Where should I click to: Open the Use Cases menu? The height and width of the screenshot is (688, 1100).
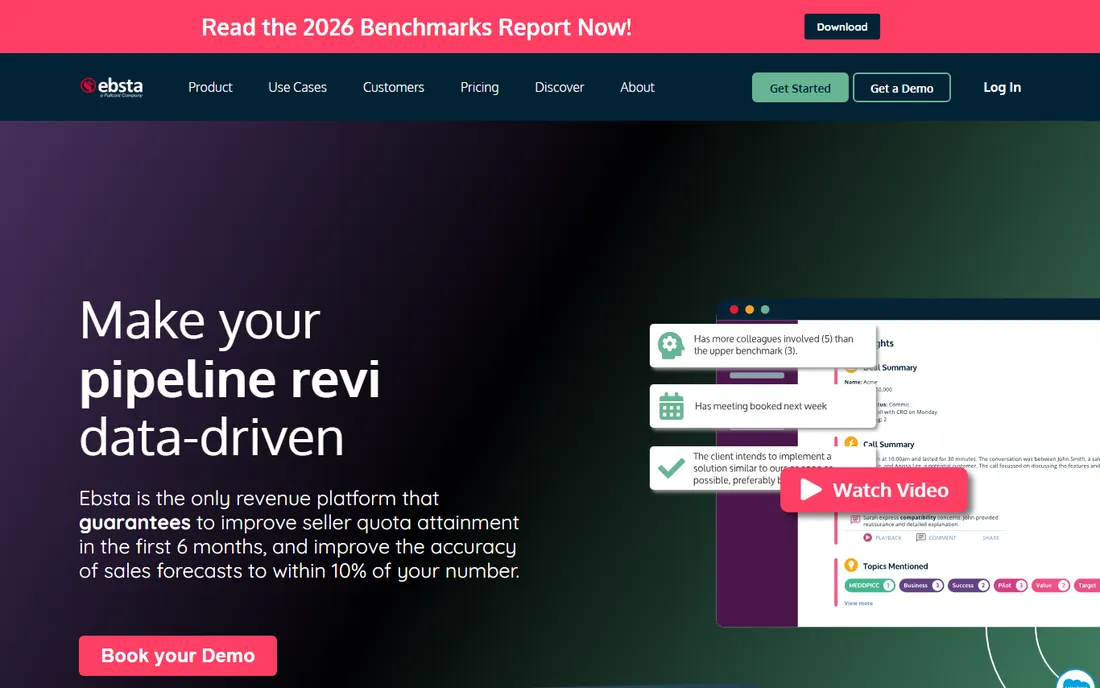coord(297,87)
